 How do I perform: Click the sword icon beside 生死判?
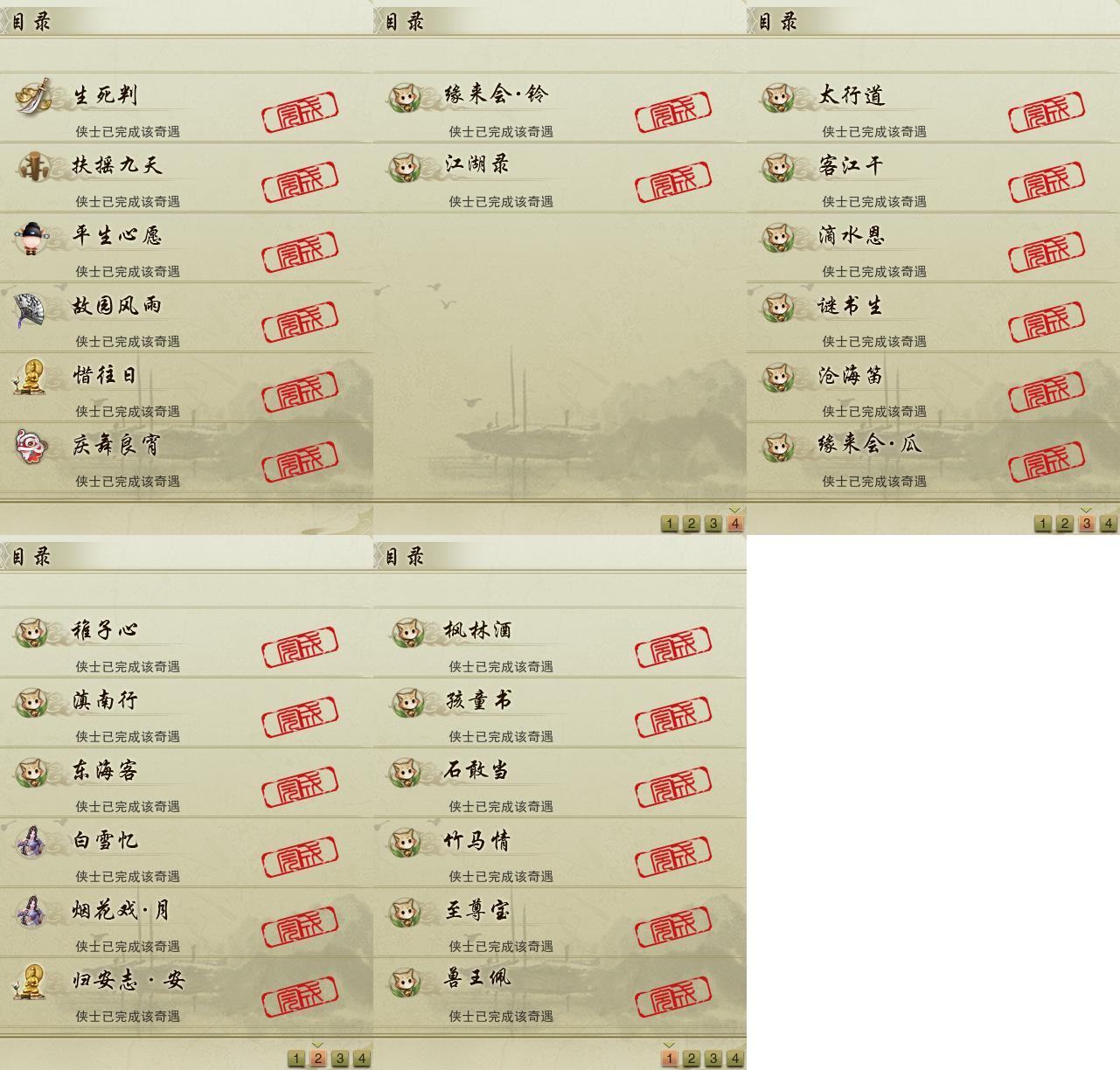click(33, 96)
